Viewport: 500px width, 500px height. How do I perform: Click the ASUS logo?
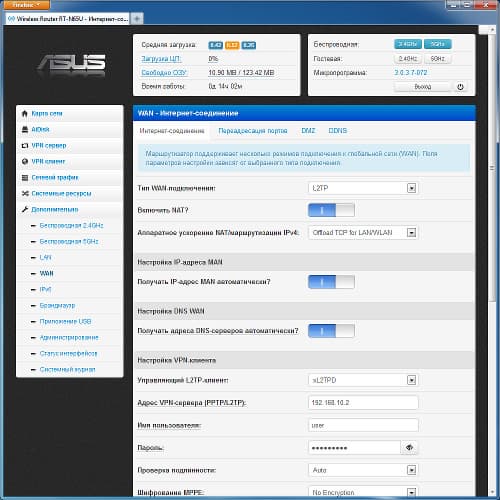72,63
